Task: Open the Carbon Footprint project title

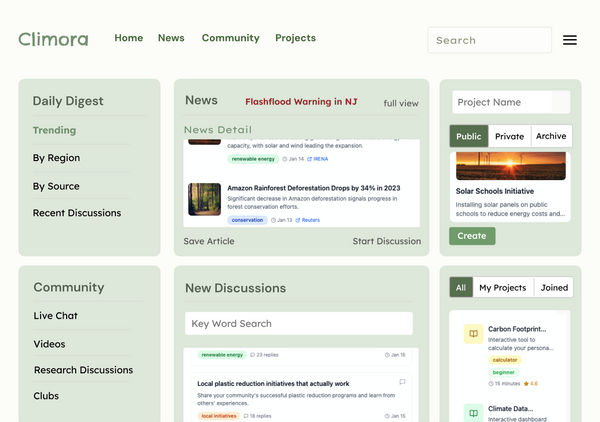Action: coord(517,329)
